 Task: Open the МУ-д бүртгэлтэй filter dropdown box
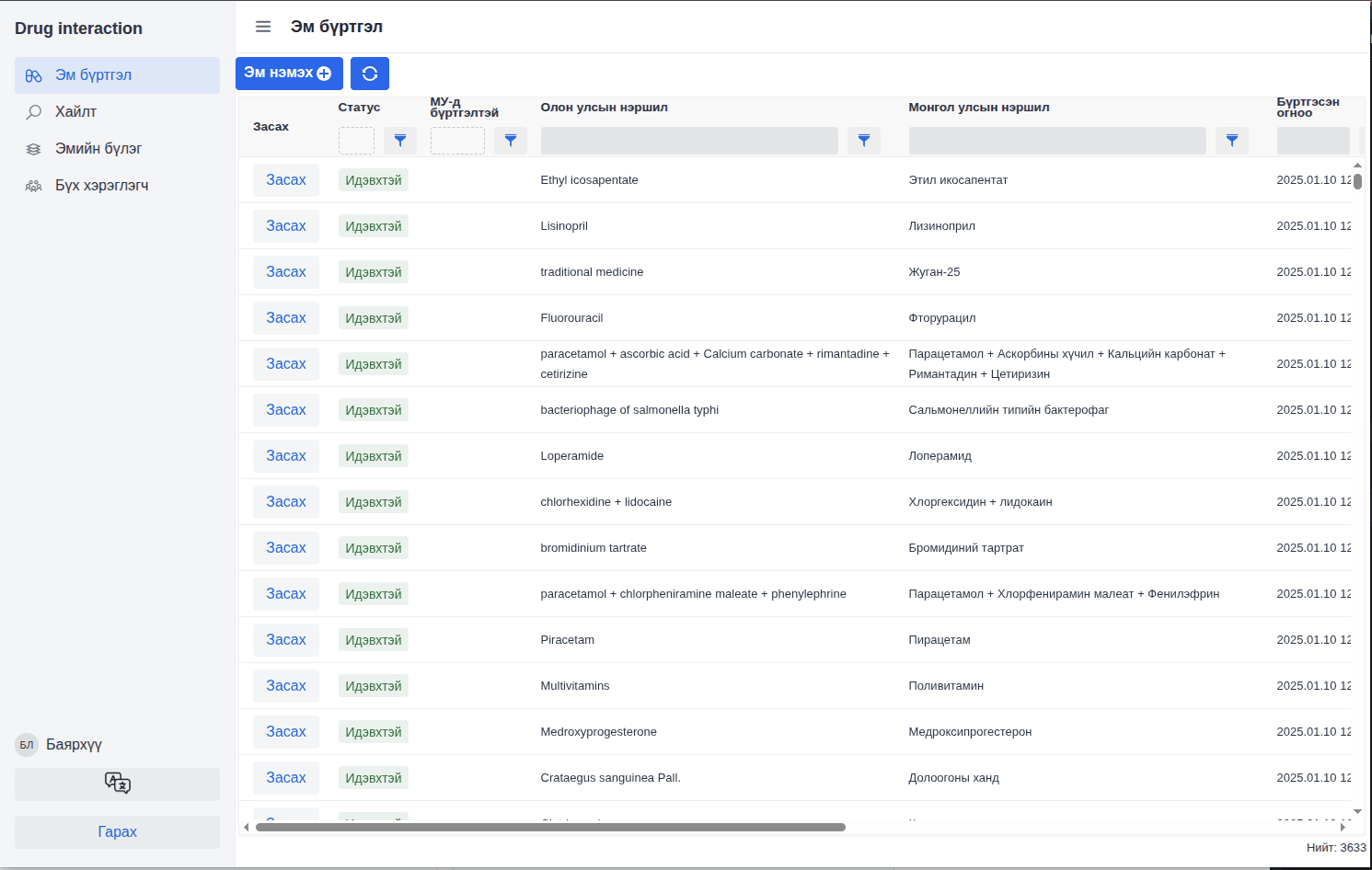457,141
